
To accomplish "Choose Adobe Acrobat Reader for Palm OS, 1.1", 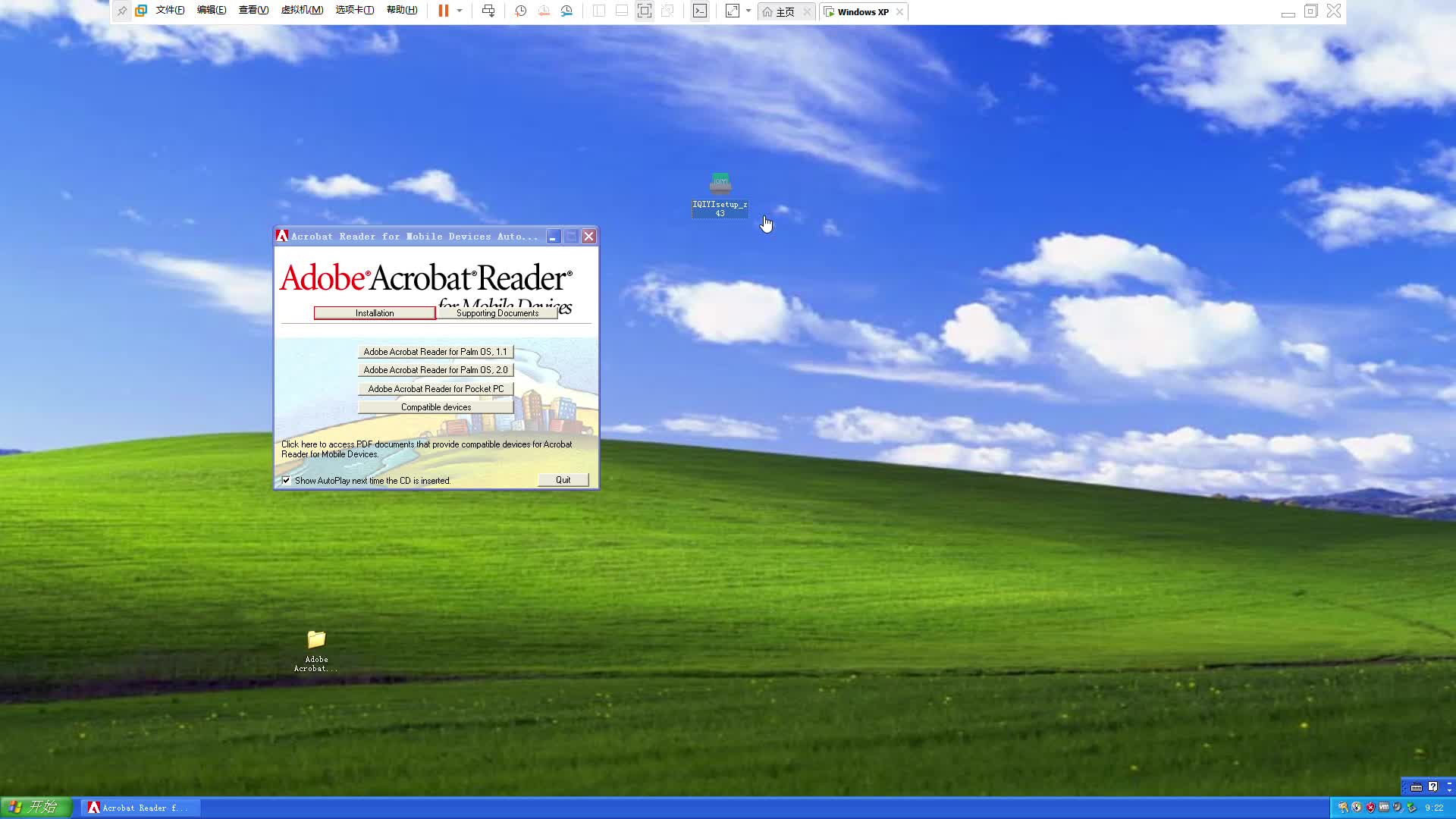I will (435, 352).
